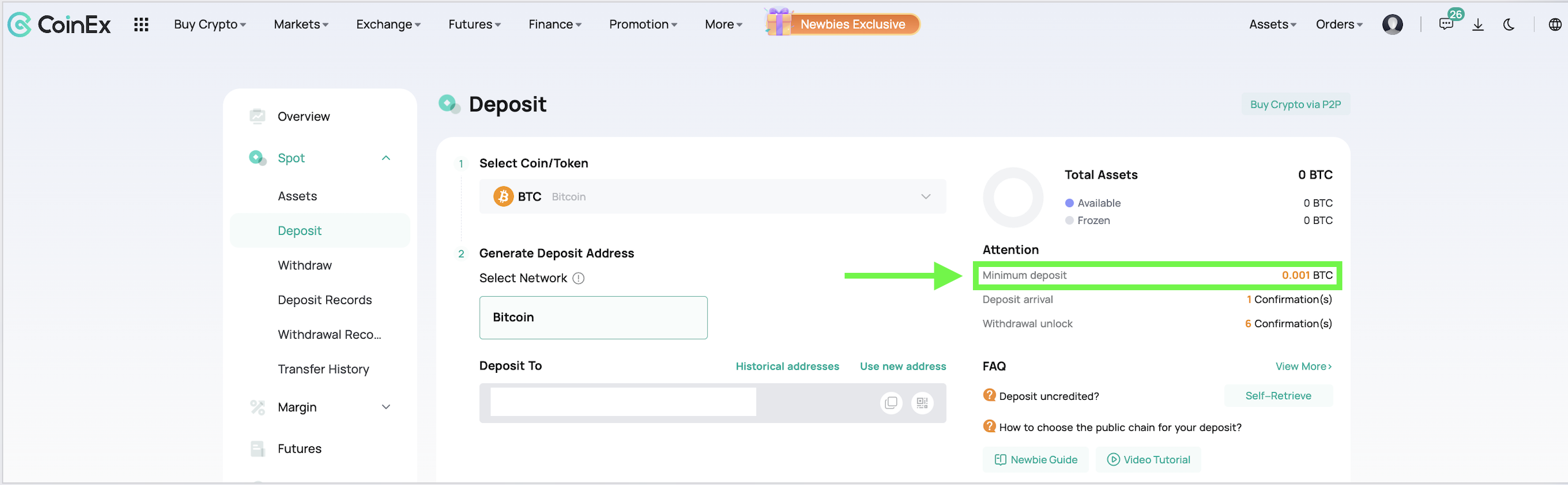
Task: Click the download app icon
Action: 1478,25
